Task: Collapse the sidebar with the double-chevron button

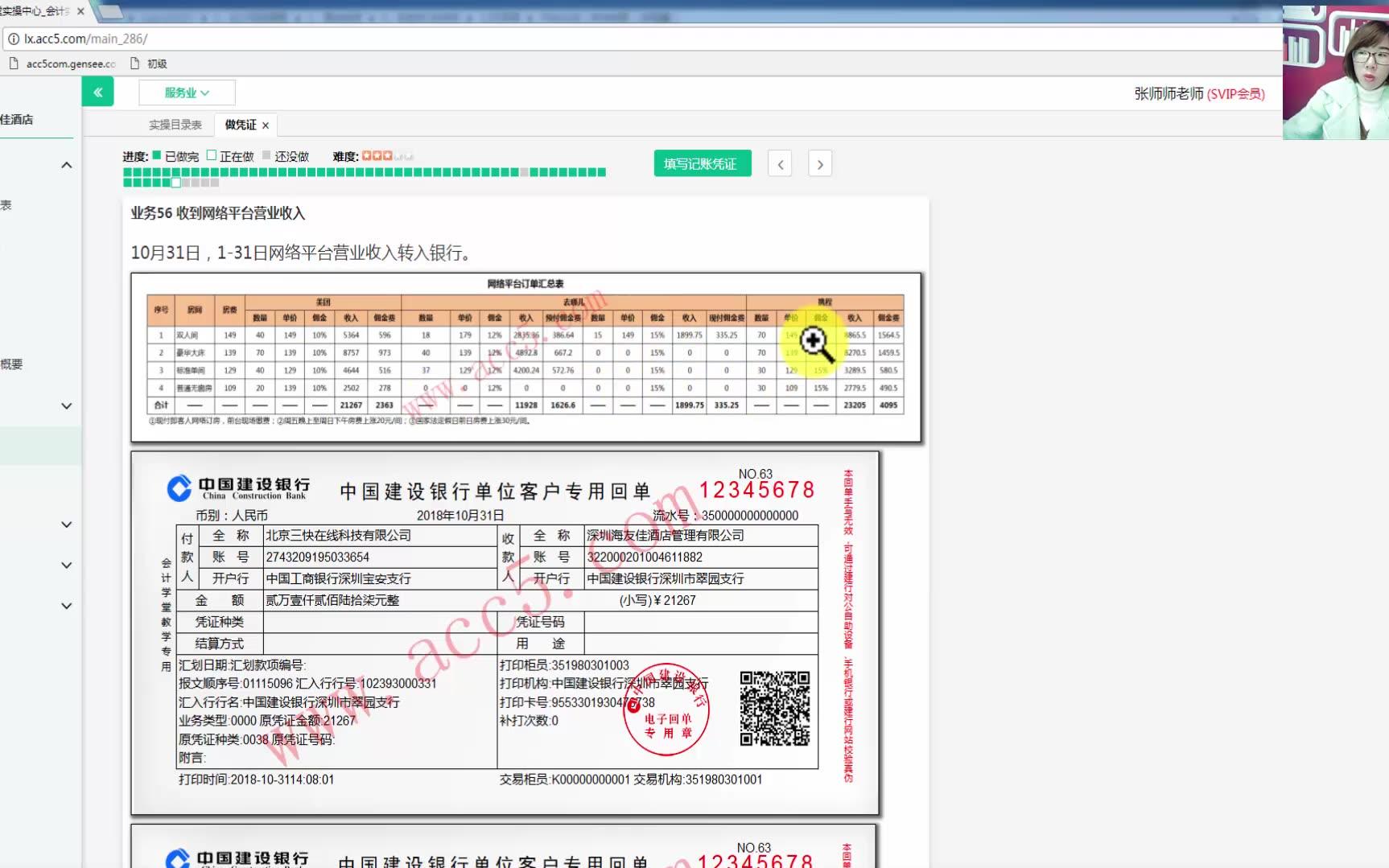Action: pyautogui.click(x=98, y=92)
